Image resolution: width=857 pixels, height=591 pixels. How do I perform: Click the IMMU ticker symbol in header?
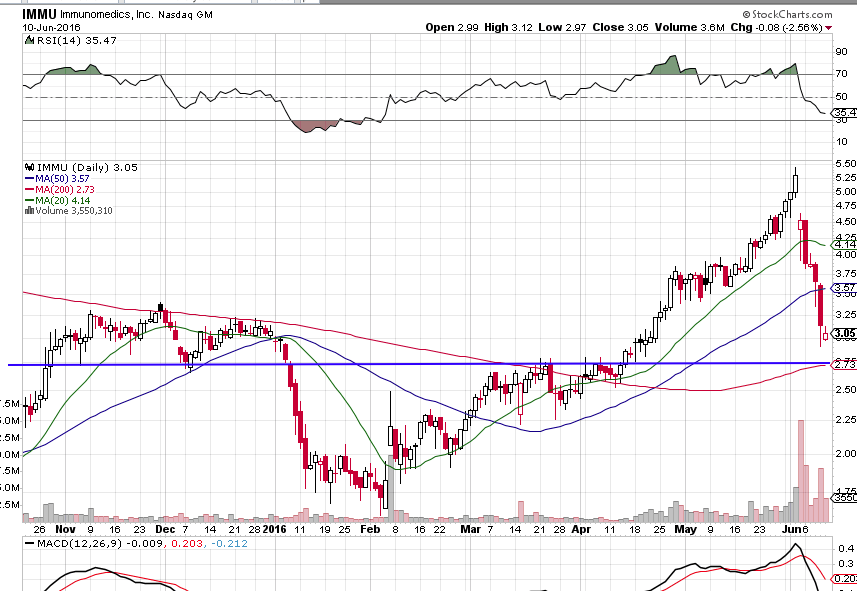(x=39, y=14)
